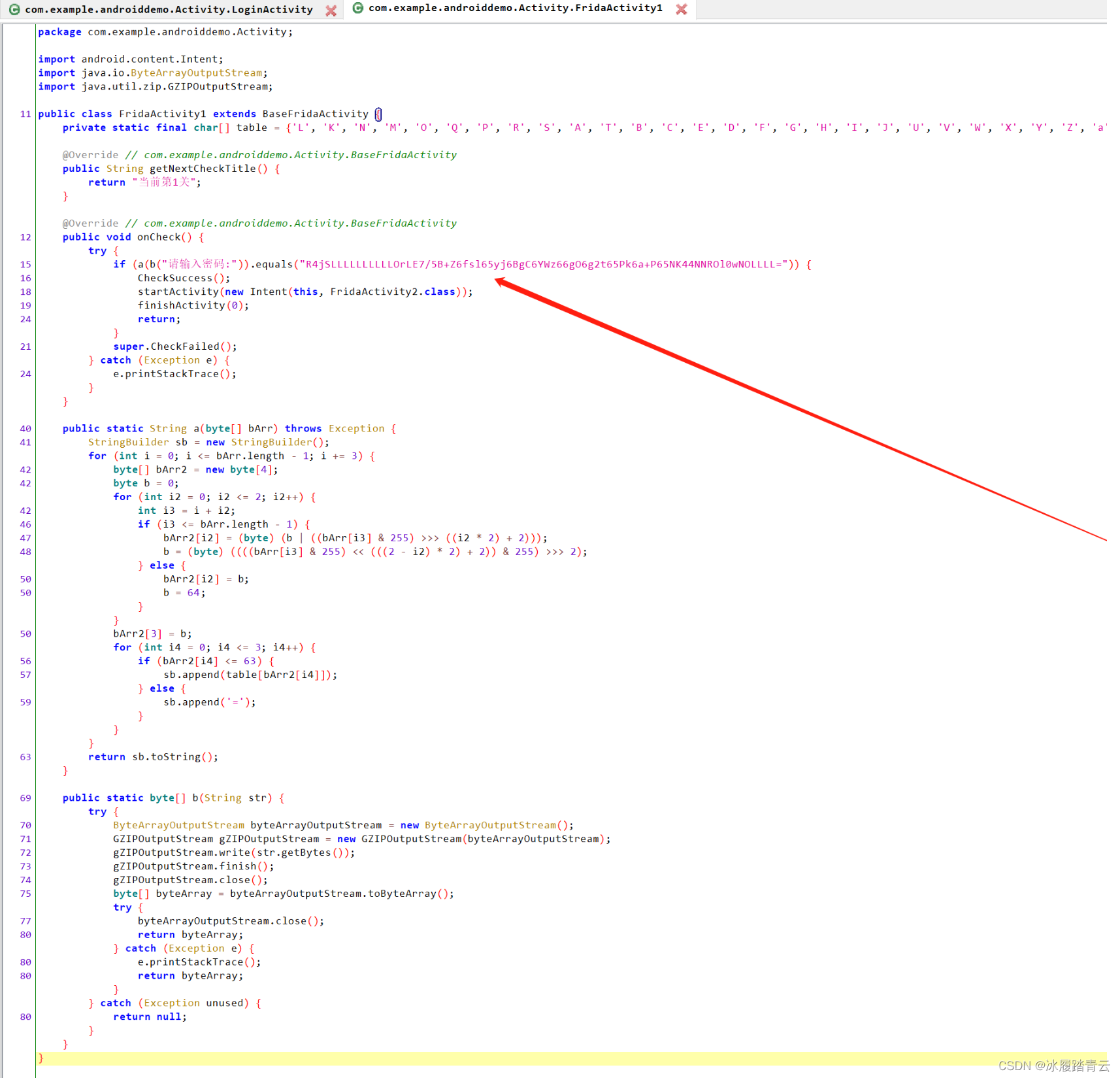Click line number 11 in the gutter
The height and width of the screenshot is (1078, 1120).
coord(25,114)
